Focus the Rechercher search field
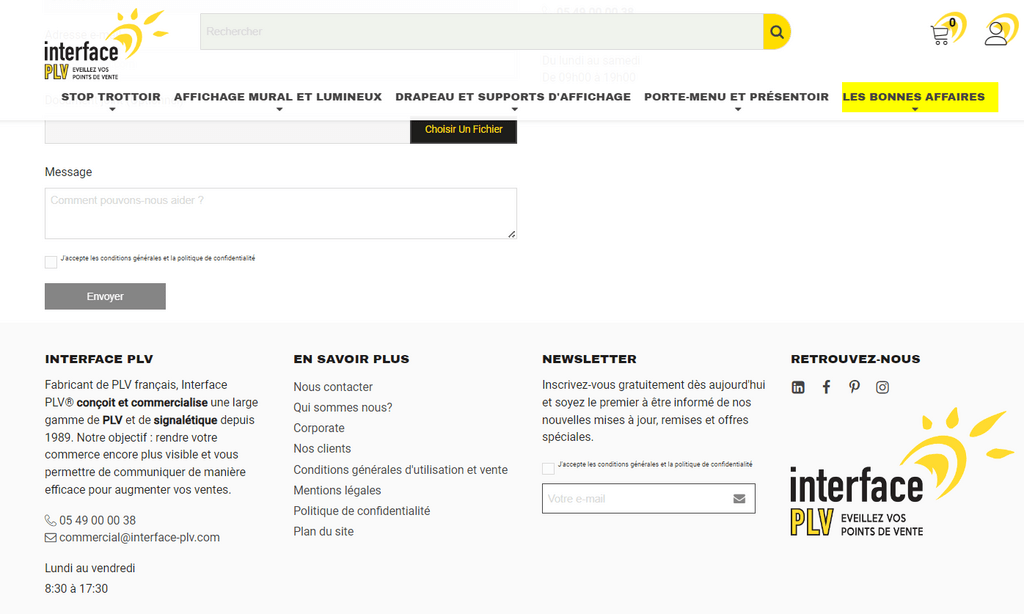Viewport: 1024px width, 614px height. pyautogui.click(x=481, y=31)
